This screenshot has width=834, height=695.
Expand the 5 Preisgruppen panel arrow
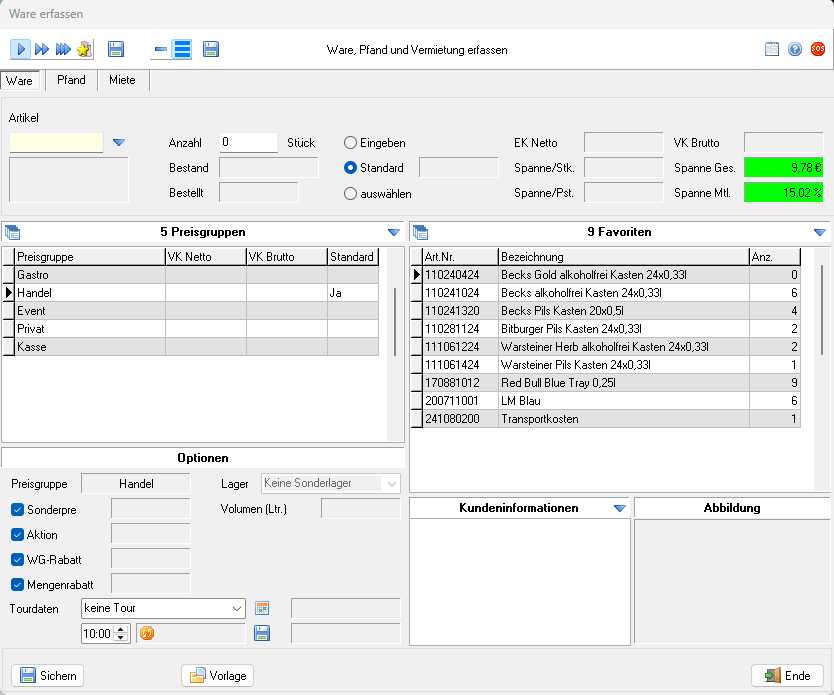394,232
